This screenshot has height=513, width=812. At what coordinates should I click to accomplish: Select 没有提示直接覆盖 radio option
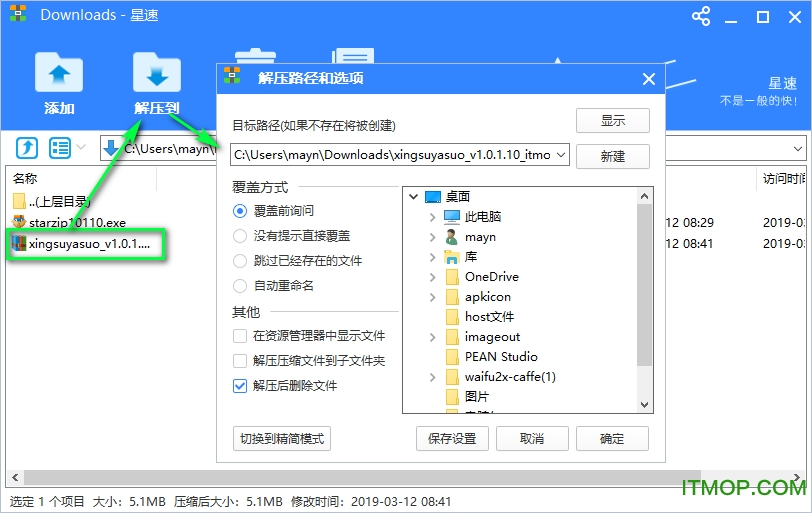[x=240, y=236]
